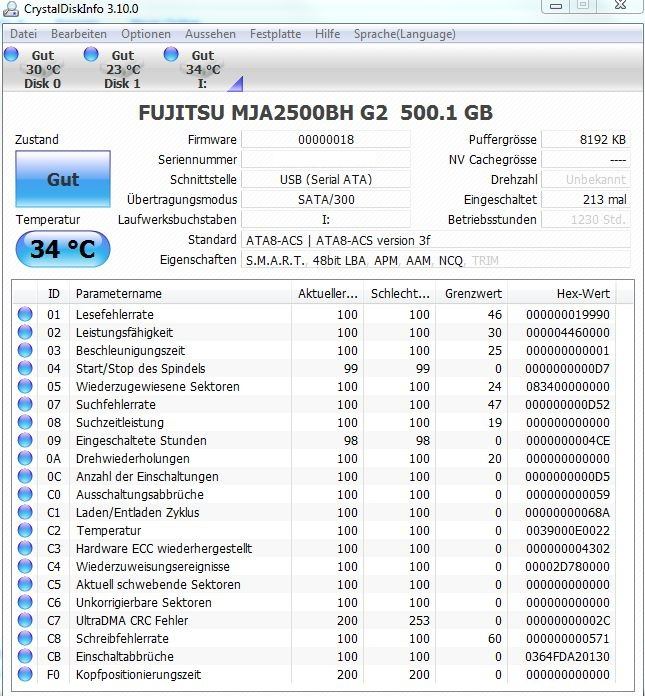Click the ID column header

tap(53, 293)
